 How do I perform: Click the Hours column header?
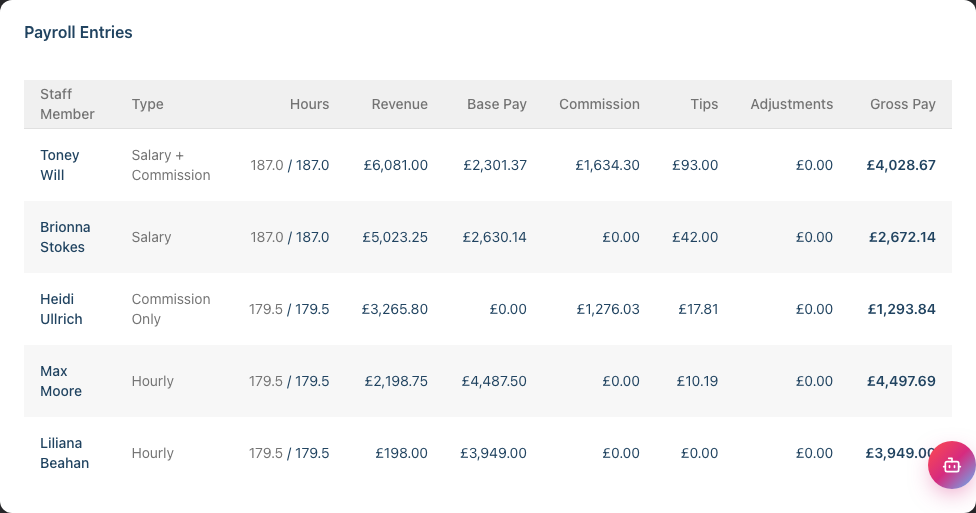coord(309,104)
